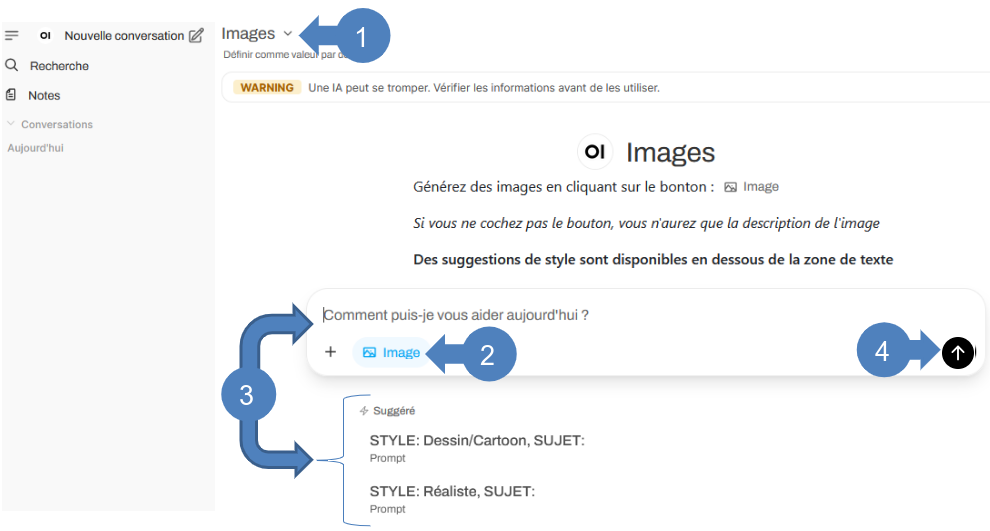Screen dimensions: 990x531
Task: Select the Réaliste style suggestion
Action: pyautogui.click(x=452, y=499)
